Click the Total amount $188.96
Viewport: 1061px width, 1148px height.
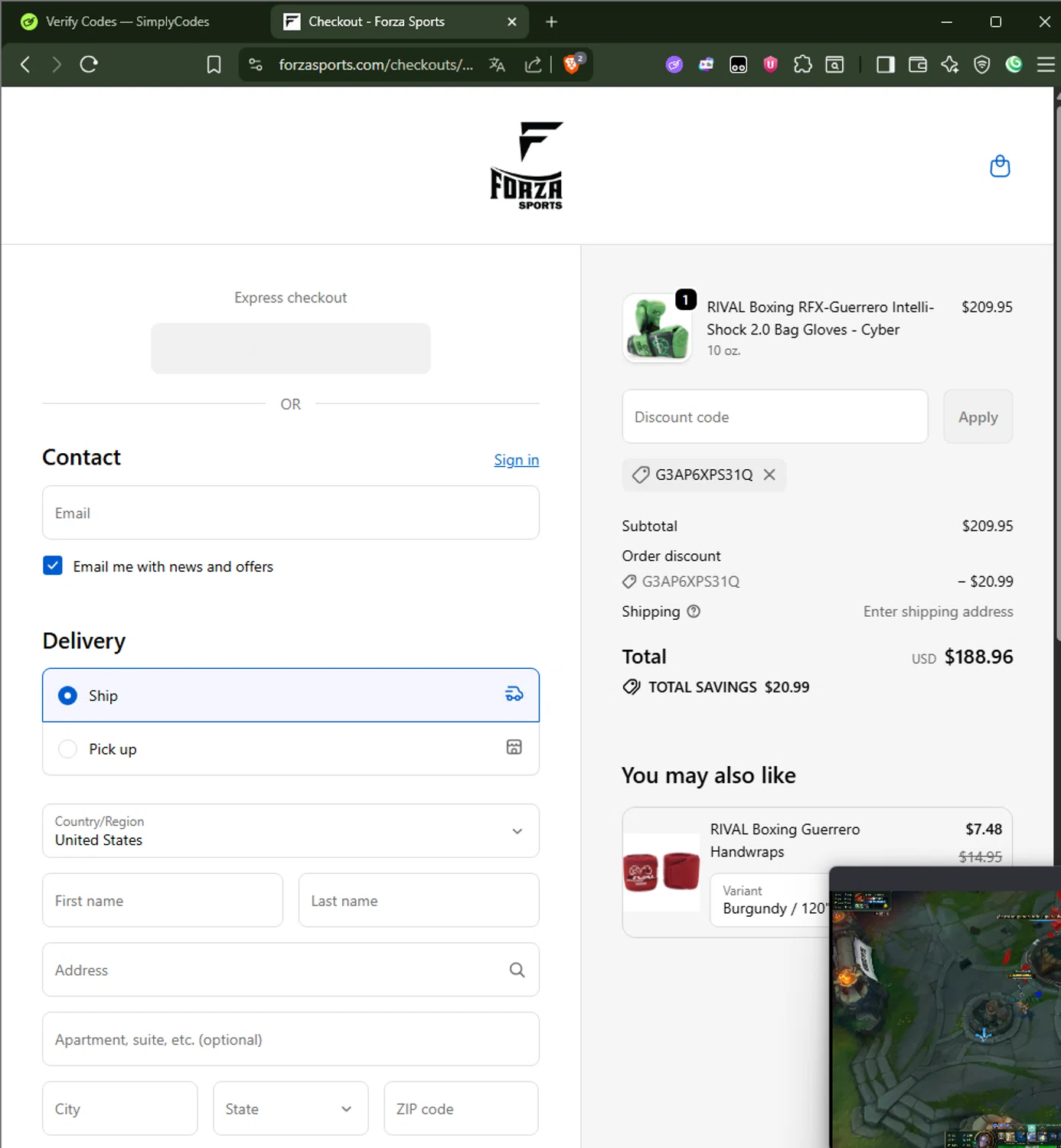[x=978, y=657]
